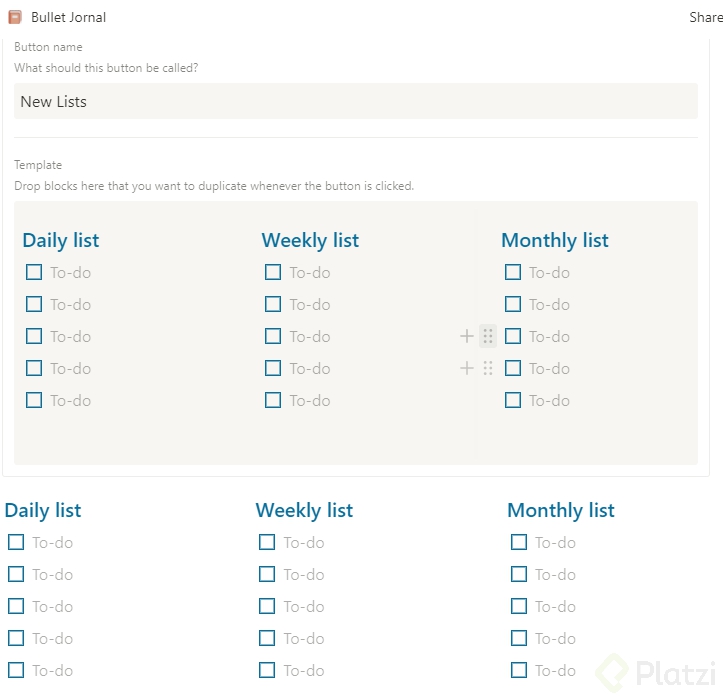Viewport: 723px width, 700px height.
Task: Tick first Daily list to-do outside the template
Action: (16, 542)
